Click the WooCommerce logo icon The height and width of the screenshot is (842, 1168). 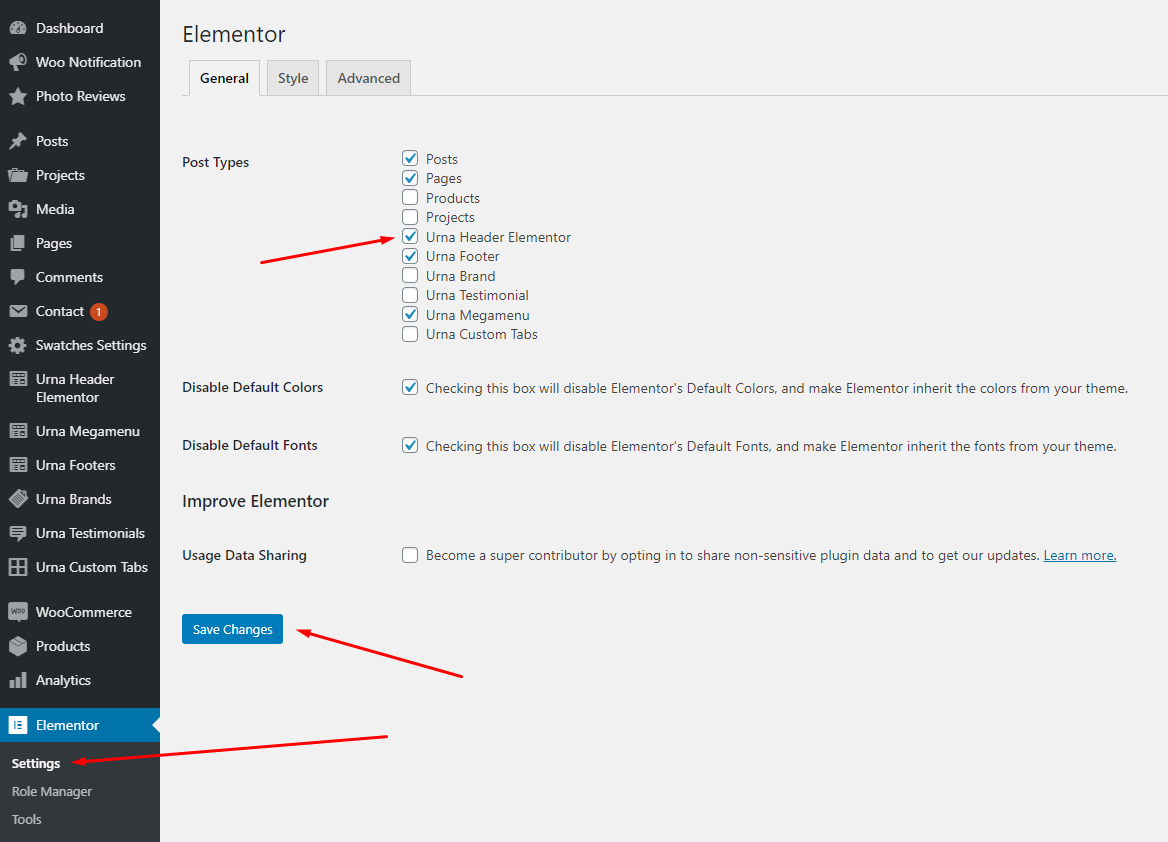point(18,612)
